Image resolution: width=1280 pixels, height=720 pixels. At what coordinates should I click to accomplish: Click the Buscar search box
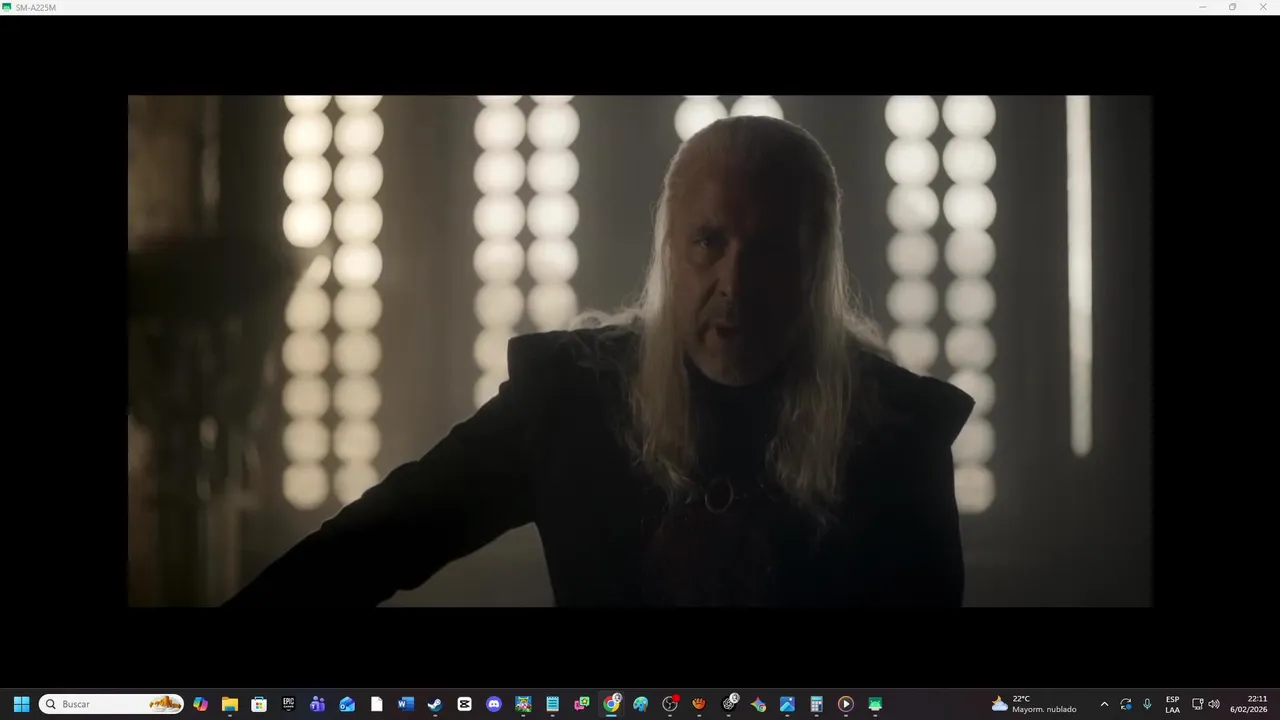click(111, 704)
